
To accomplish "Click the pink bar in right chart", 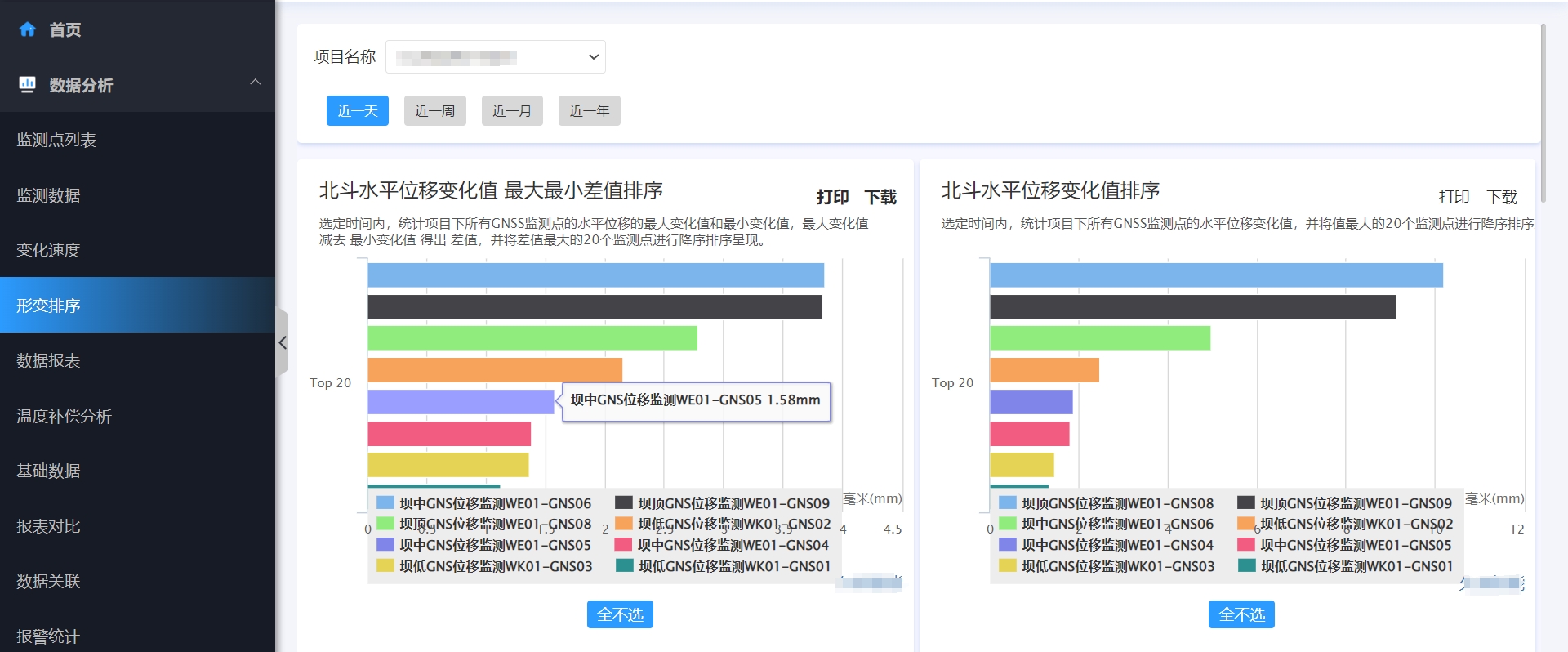I will click(1030, 434).
